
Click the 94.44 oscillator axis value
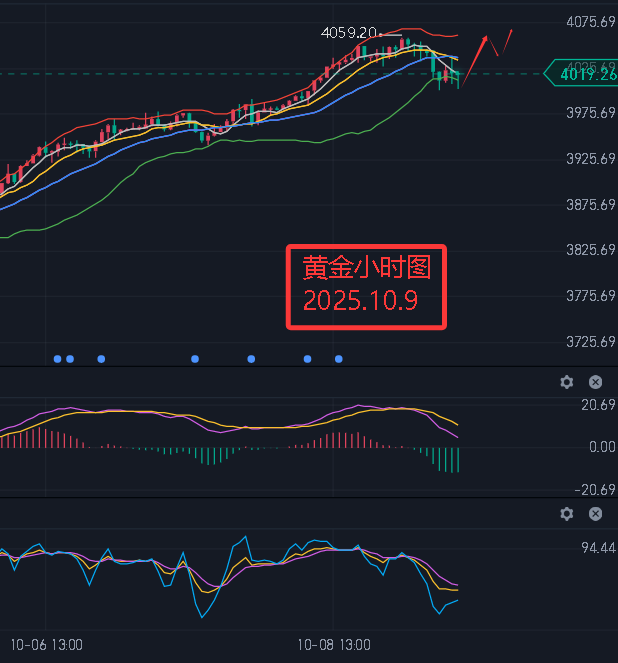point(596,548)
